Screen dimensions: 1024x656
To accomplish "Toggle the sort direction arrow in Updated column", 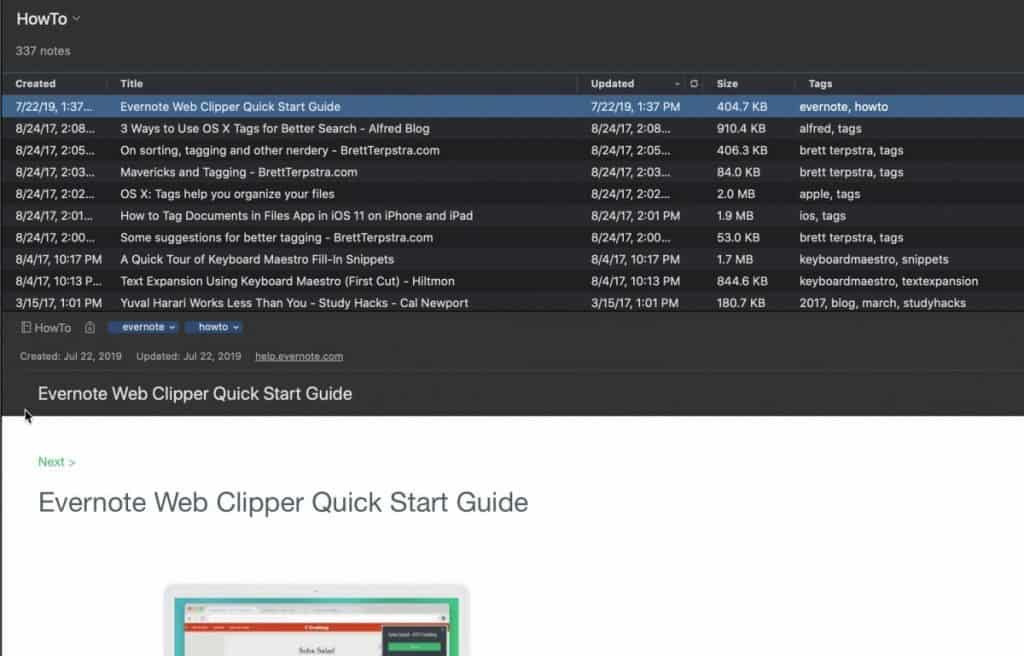I will 677,84.
